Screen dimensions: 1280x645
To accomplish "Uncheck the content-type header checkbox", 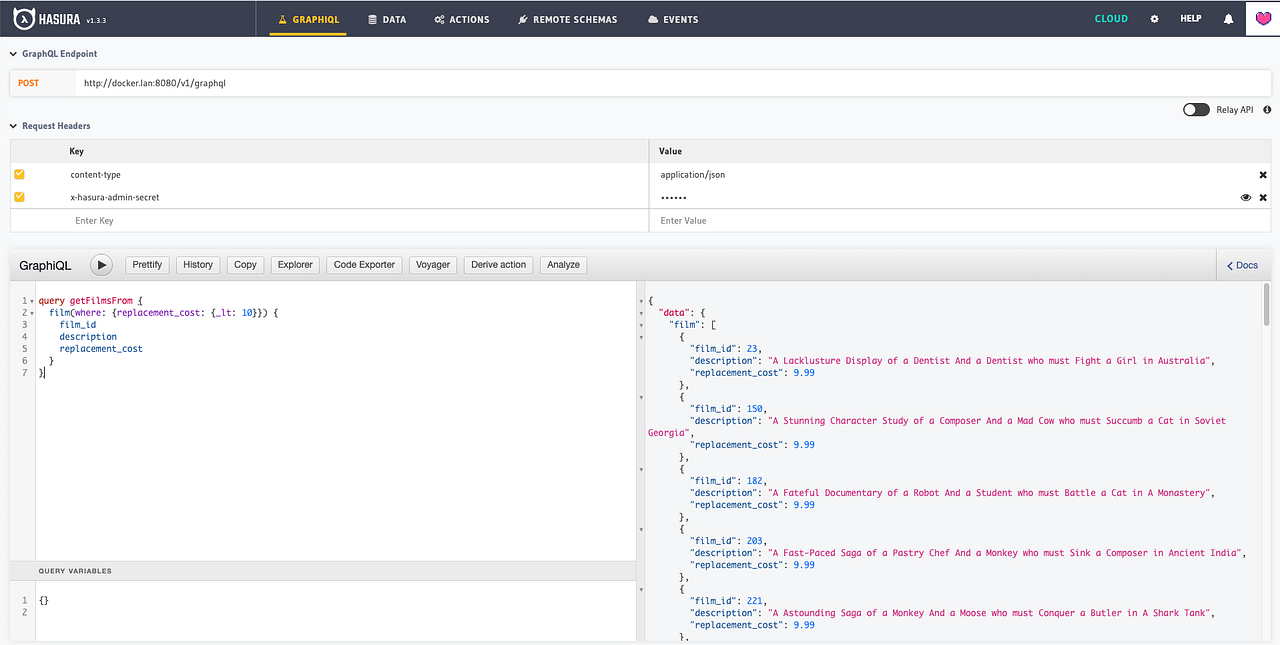I will pos(18,174).
